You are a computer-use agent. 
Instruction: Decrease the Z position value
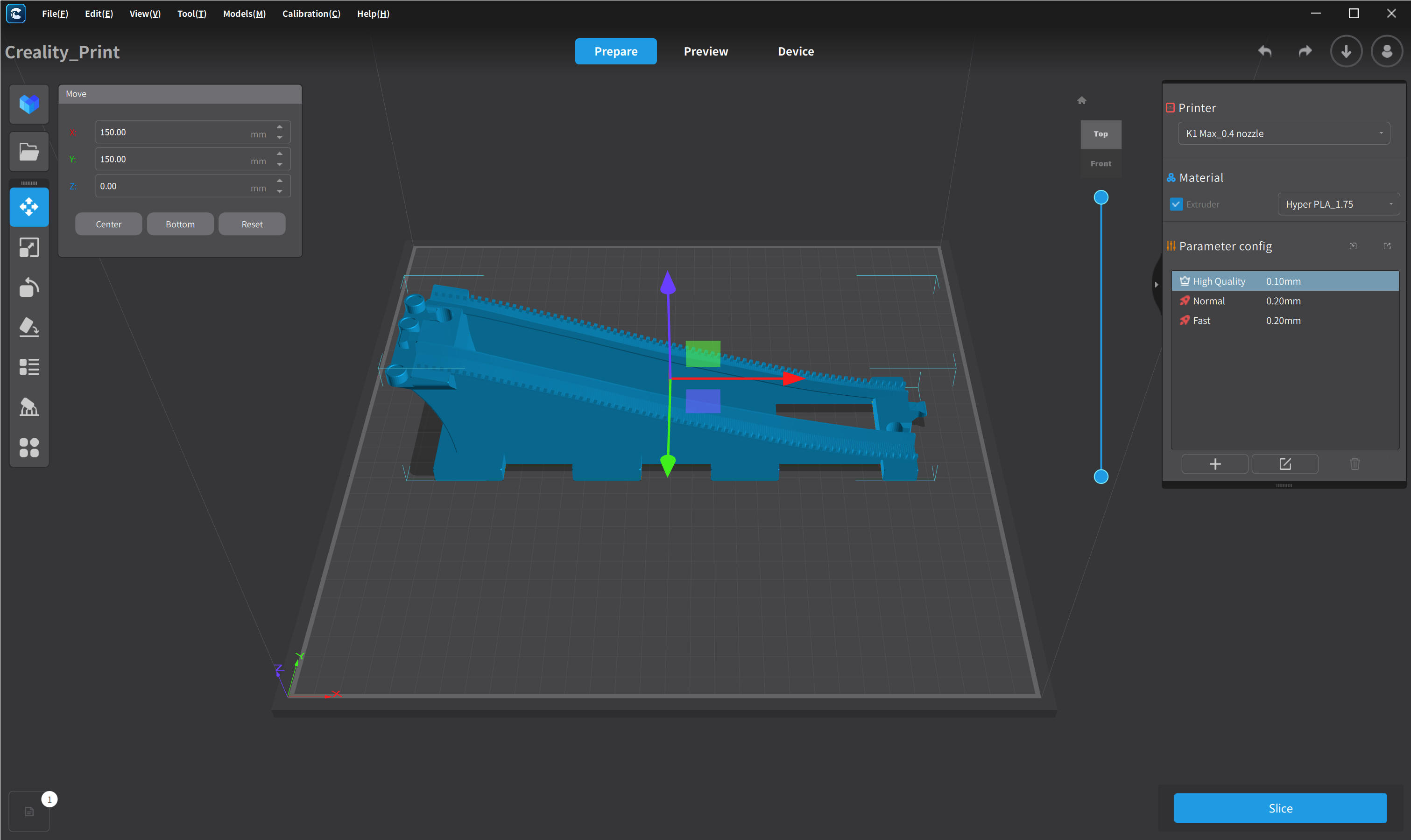coord(280,191)
